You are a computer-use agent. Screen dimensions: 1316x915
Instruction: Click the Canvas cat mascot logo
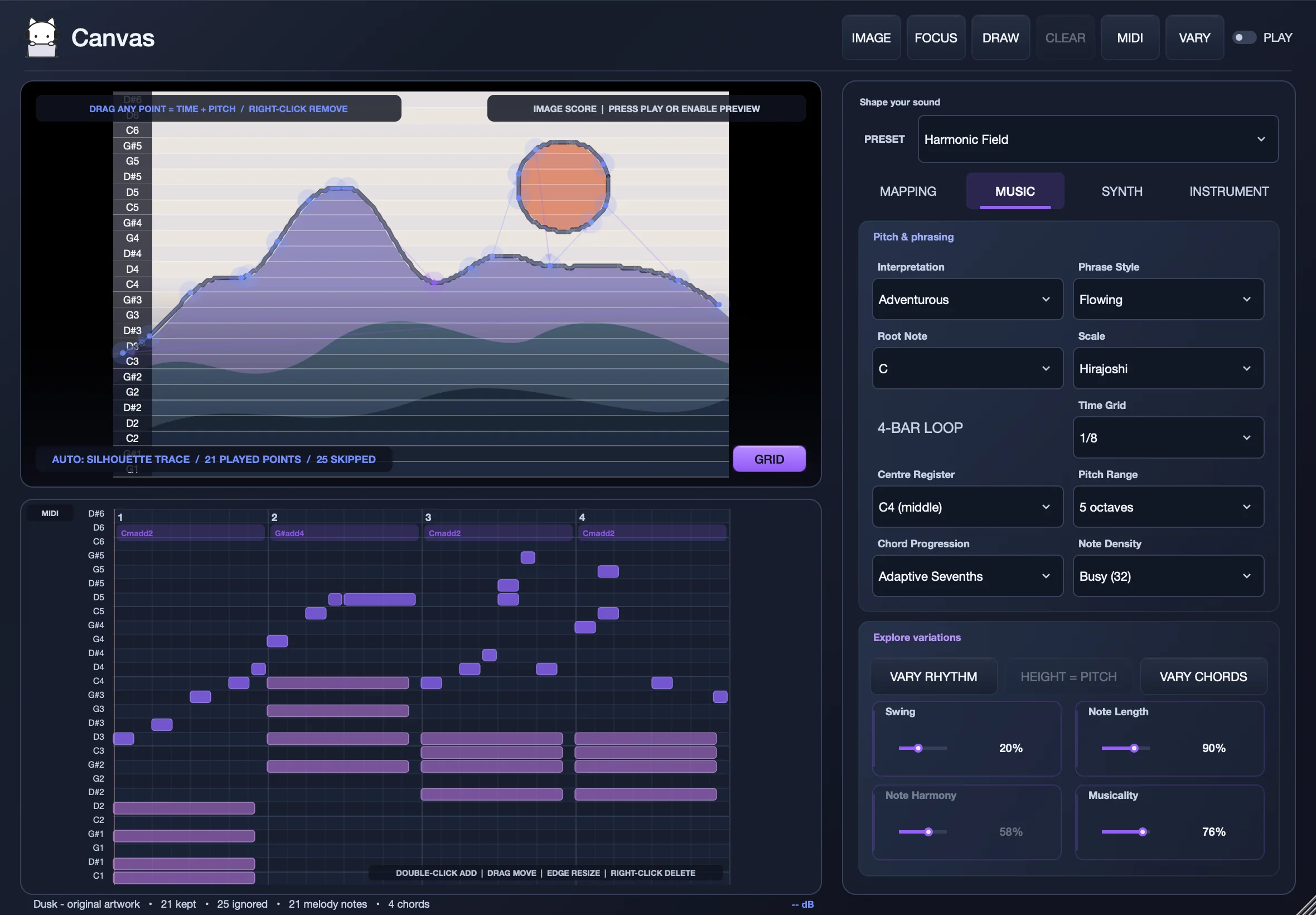(x=42, y=38)
